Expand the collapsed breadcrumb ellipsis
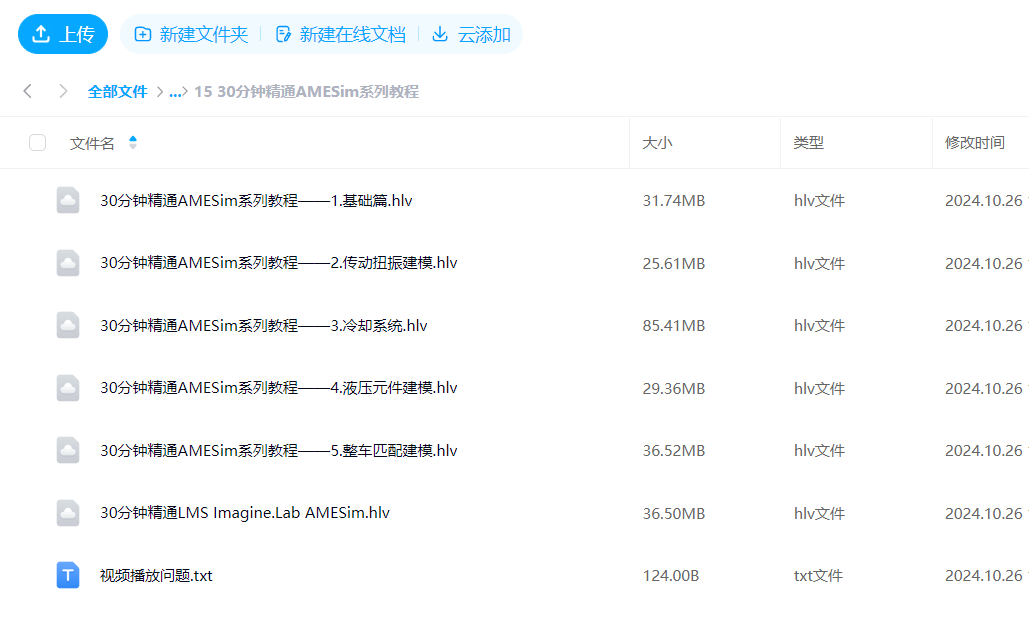The height and width of the screenshot is (625, 1029). [x=175, y=91]
